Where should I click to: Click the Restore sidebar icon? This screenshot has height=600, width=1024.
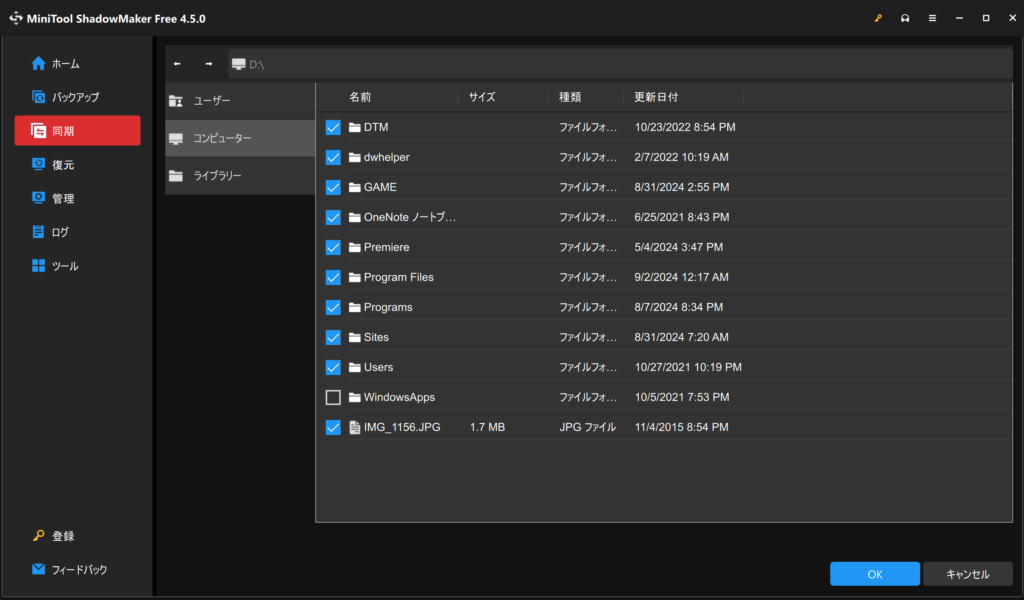[x=39, y=164]
